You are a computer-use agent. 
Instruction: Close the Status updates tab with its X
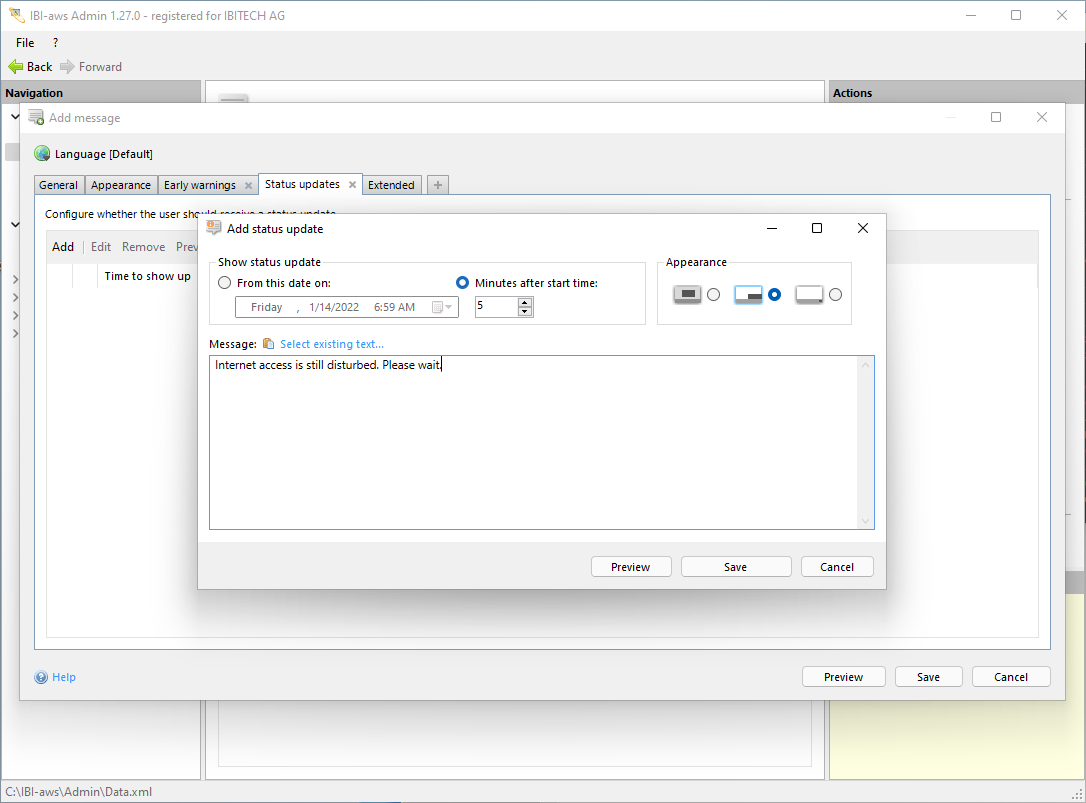[x=352, y=185]
